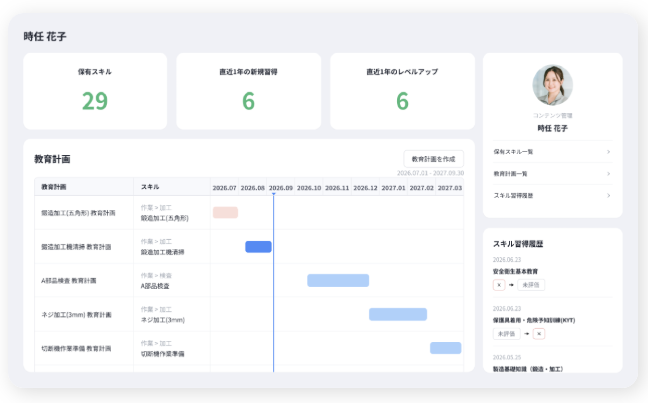Click profile photo of 時任 花子

(553, 85)
